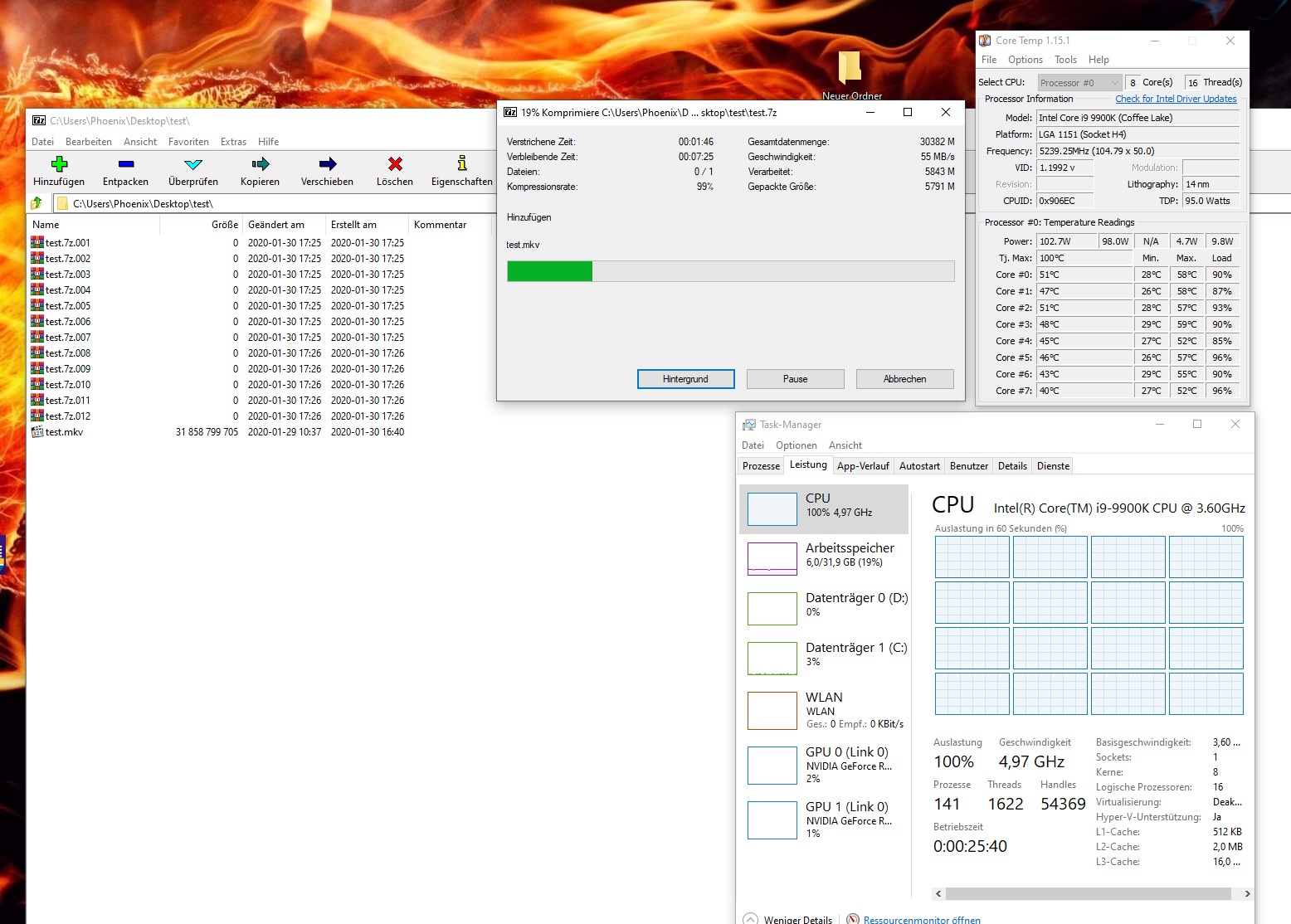Click the Kommentar column header
The height and width of the screenshot is (924, 1291).
click(451, 225)
